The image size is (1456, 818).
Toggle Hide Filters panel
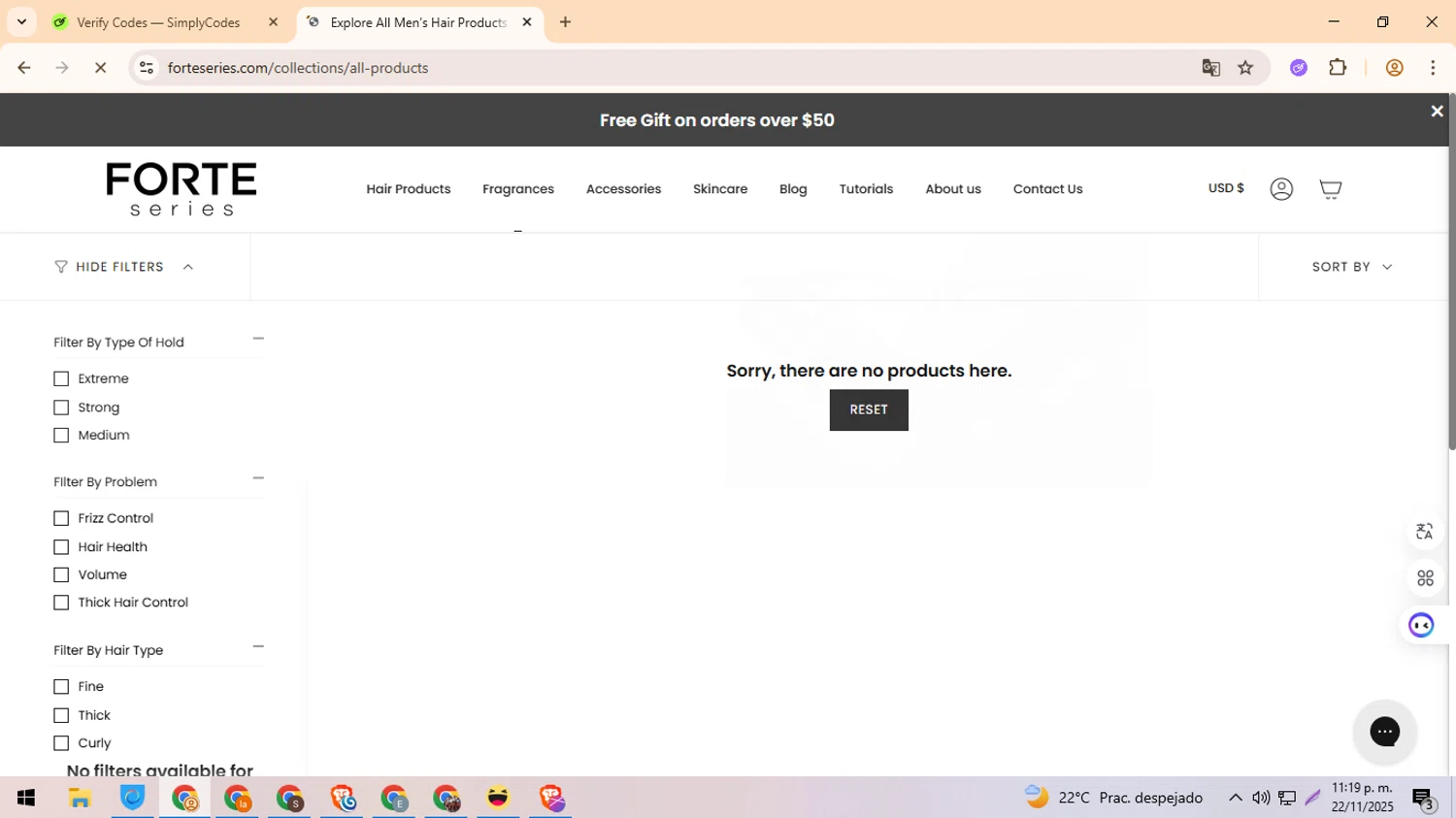[x=124, y=267]
